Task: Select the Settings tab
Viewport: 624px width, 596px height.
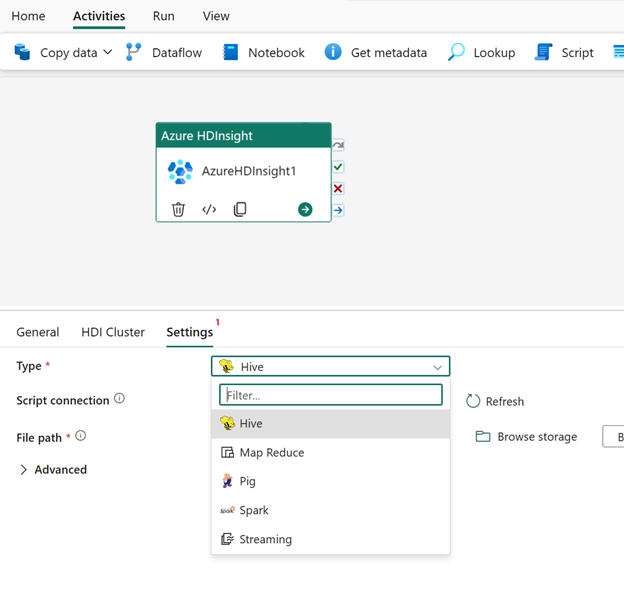Action: pos(190,332)
